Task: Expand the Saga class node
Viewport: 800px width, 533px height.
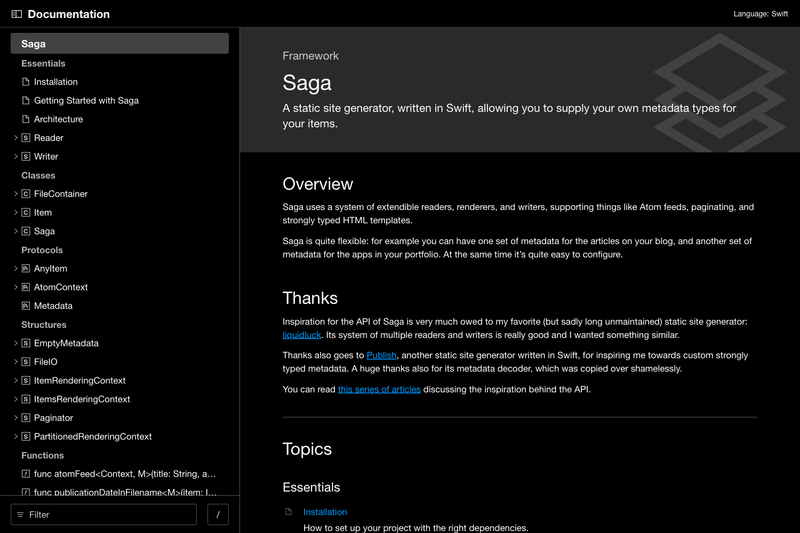Action: click(x=16, y=231)
